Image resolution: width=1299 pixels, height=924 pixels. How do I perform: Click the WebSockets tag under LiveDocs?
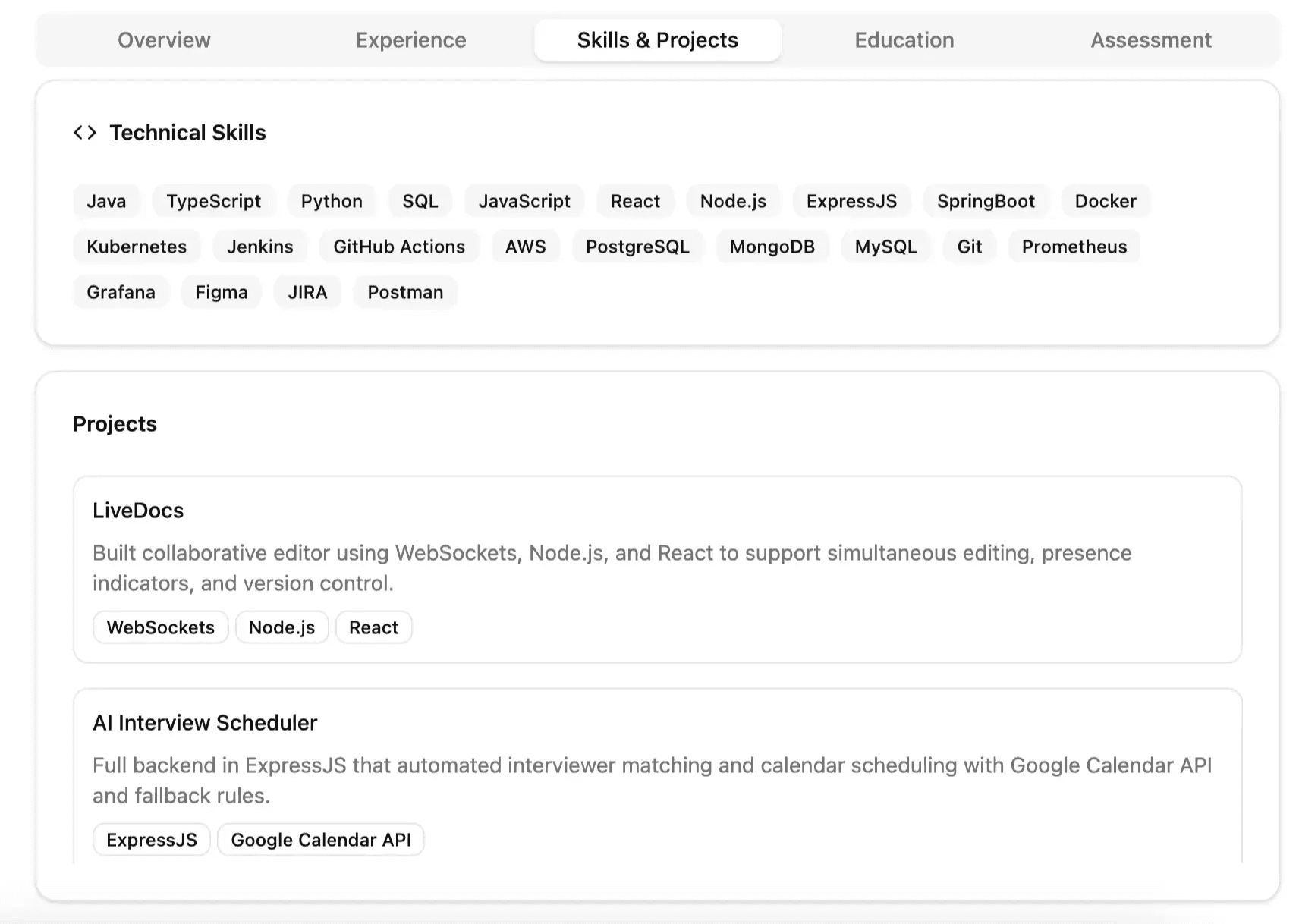[160, 627]
